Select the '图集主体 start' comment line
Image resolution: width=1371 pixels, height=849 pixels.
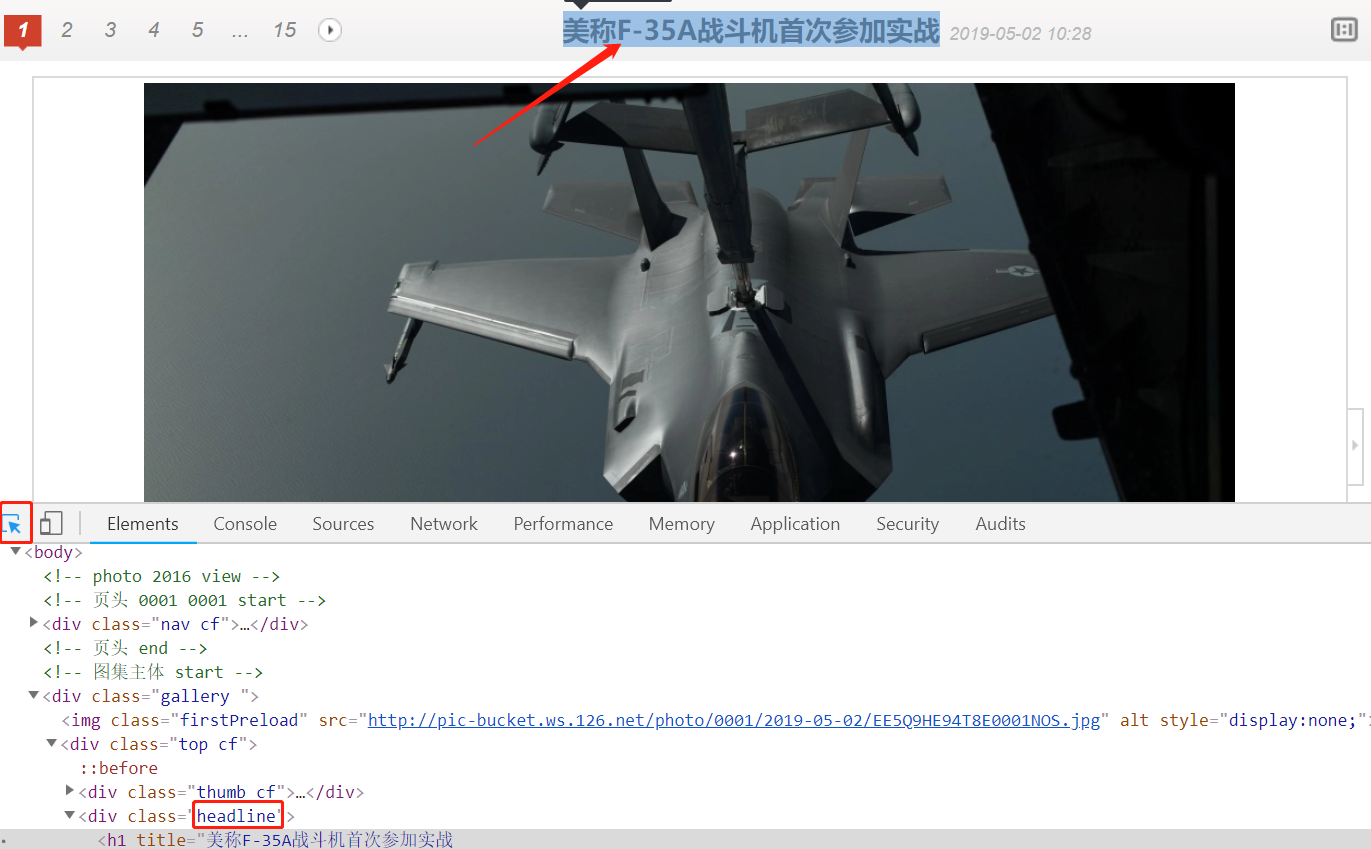pos(153,672)
